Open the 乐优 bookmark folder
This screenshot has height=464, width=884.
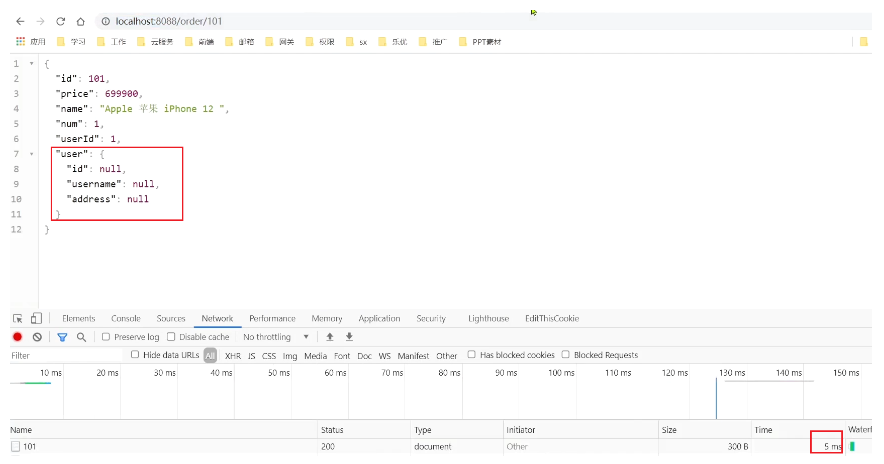point(393,42)
